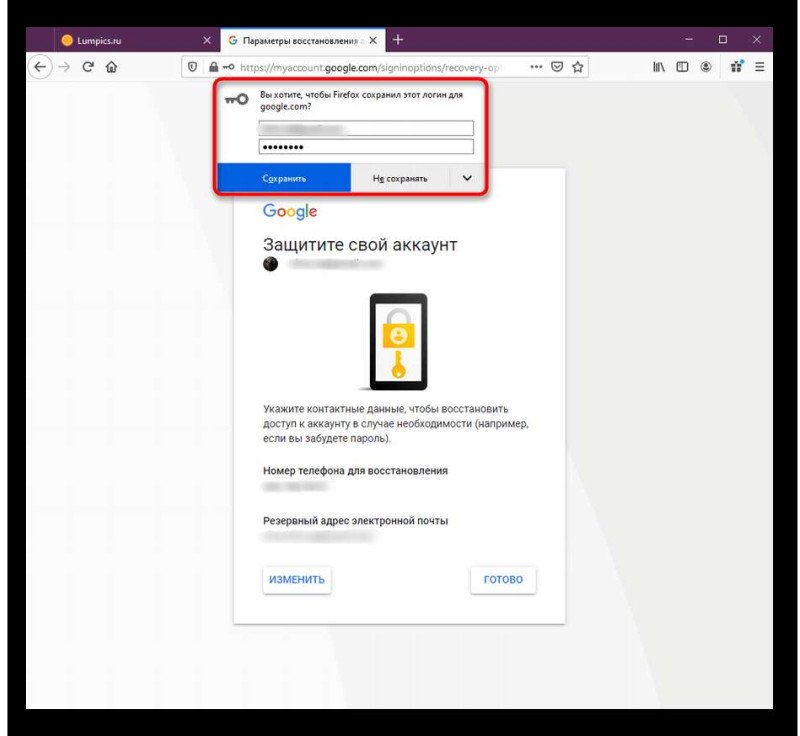
Task: Open a new tab with plus
Action: point(398,40)
